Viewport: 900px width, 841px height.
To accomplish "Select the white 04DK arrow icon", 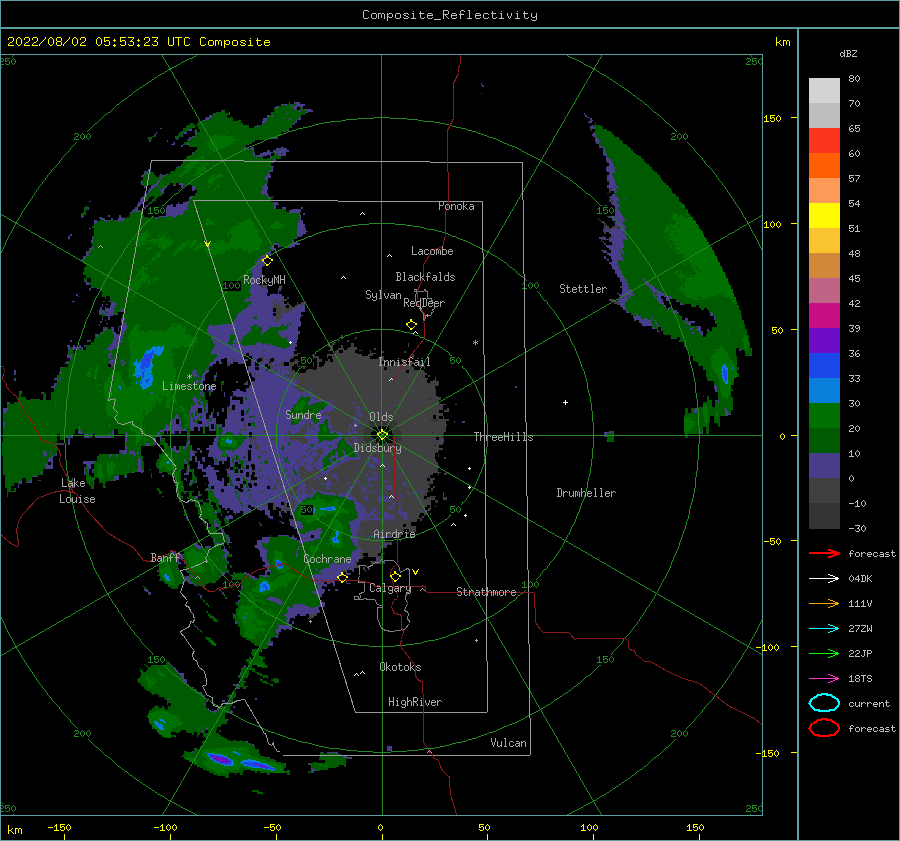I will tap(824, 579).
